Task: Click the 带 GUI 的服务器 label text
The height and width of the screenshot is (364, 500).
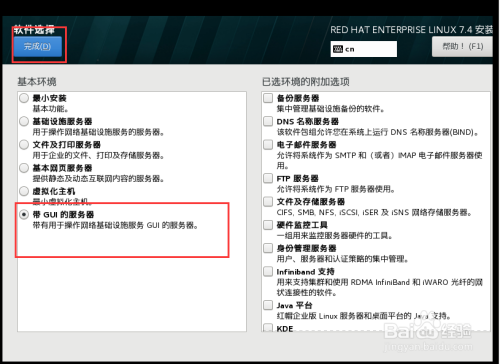Action: click(x=63, y=215)
